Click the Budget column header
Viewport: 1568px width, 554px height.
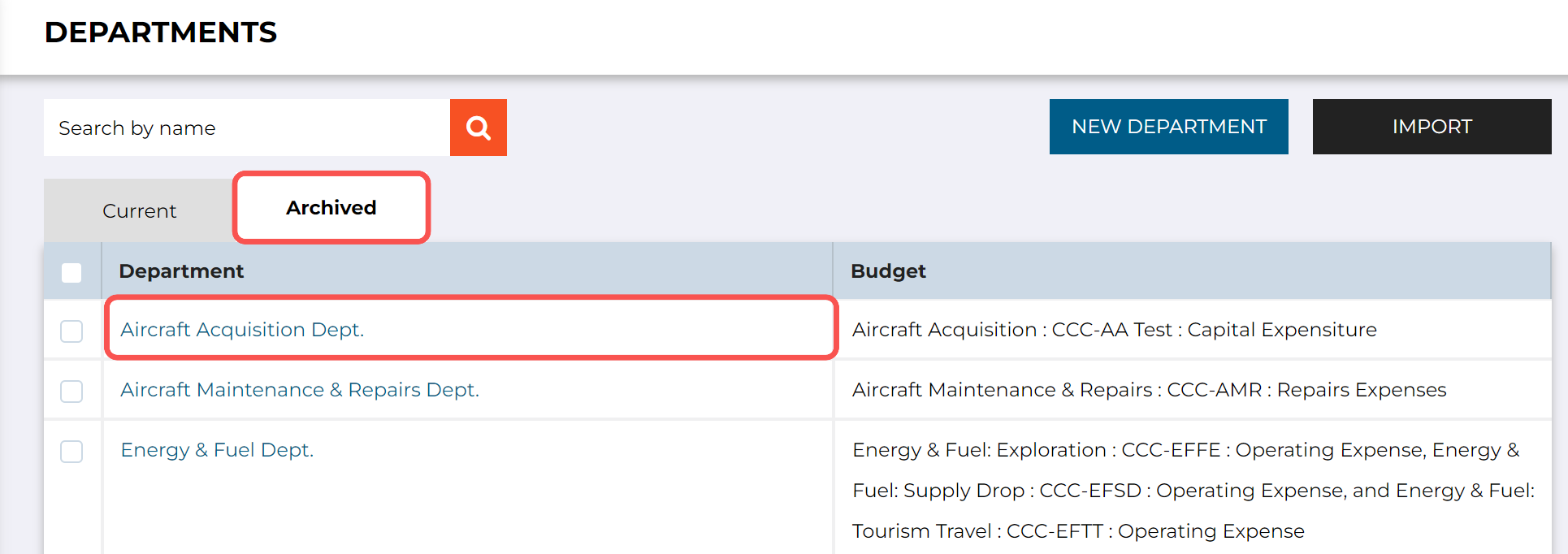(x=888, y=271)
